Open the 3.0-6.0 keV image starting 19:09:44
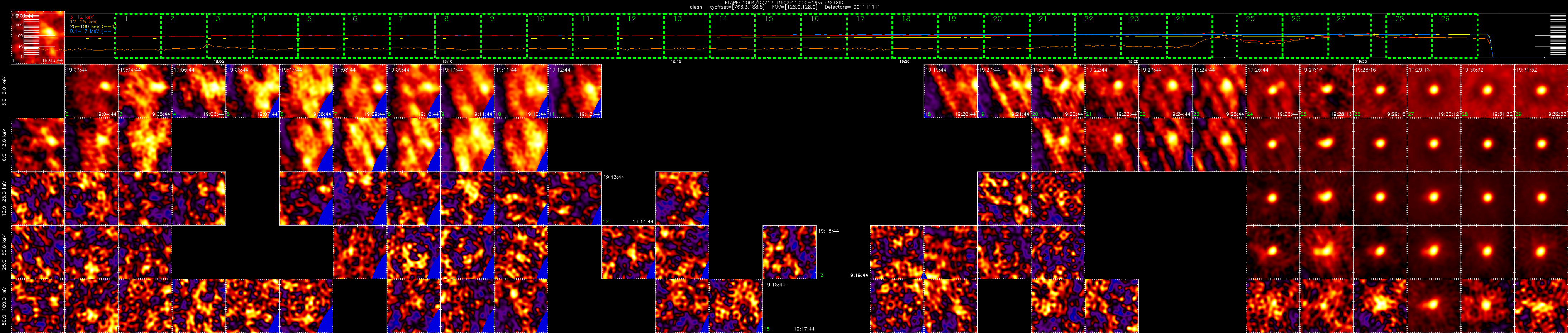The width and height of the screenshot is (1568, 333). [413, 91]
